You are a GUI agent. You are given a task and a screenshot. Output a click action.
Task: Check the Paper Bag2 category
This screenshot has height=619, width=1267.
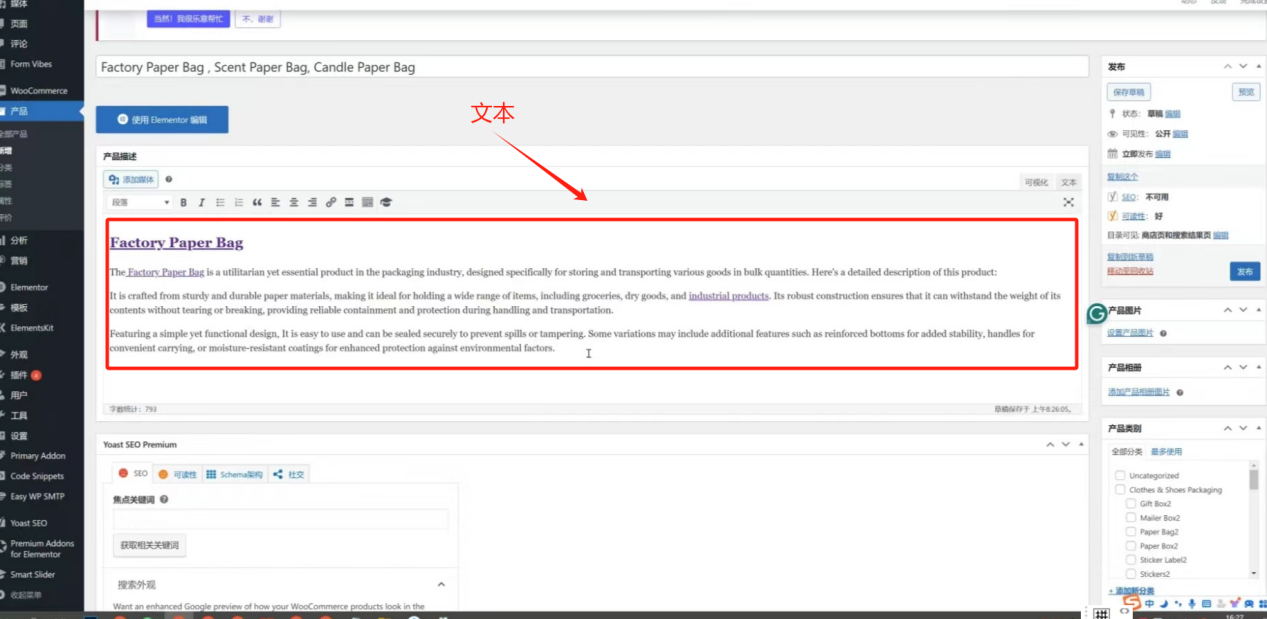point(1131,532)
